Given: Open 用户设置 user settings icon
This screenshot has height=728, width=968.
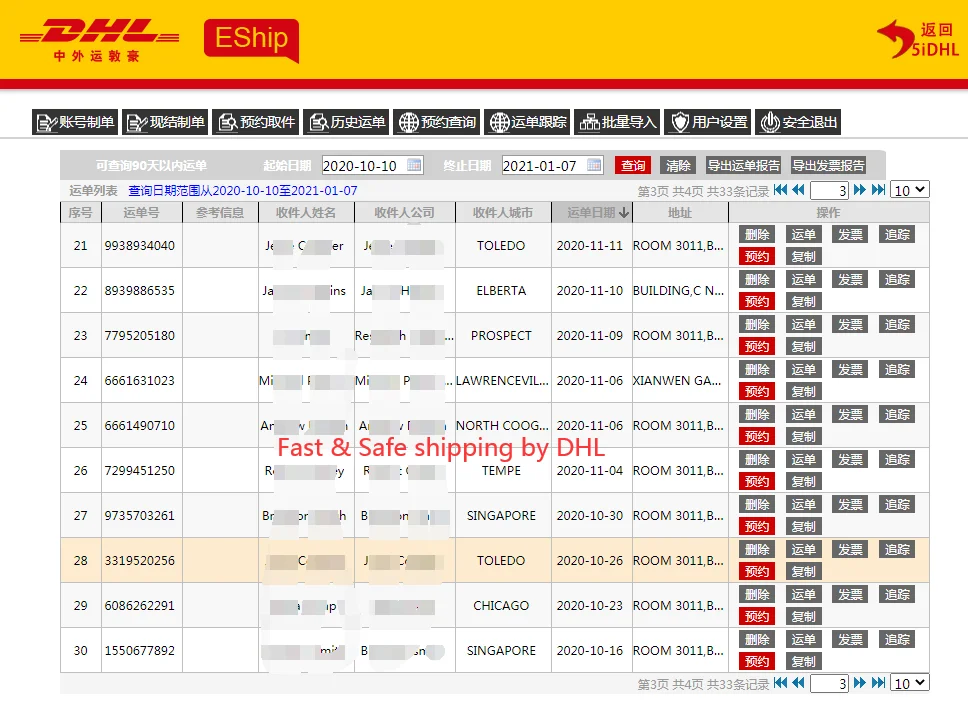Looking at the screenshot, I should [x=708, y=122].
